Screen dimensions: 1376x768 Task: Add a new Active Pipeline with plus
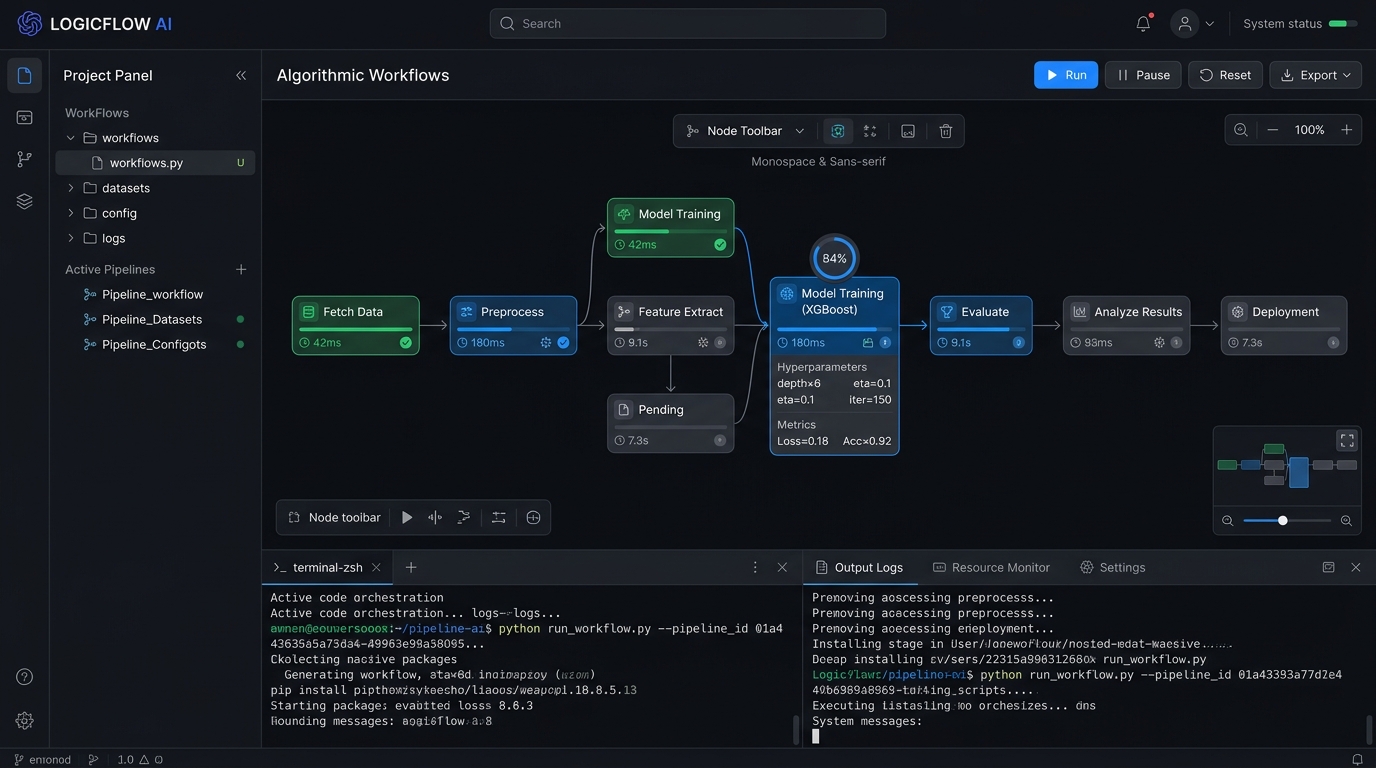coord(241,269)
